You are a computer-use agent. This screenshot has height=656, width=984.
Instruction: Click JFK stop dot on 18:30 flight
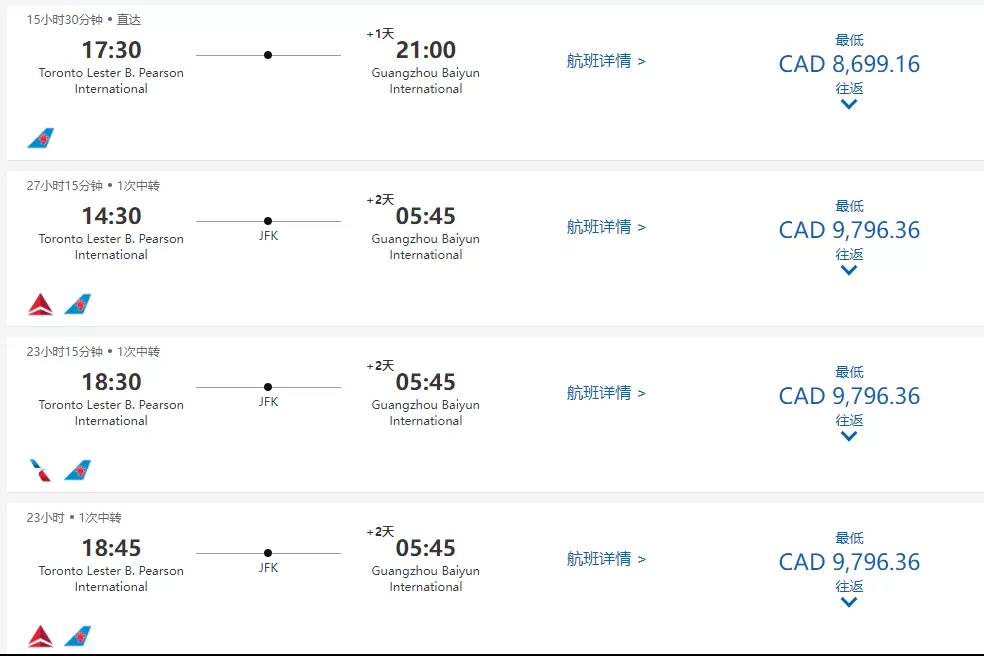pyautogui.click(x=268, y=387)
